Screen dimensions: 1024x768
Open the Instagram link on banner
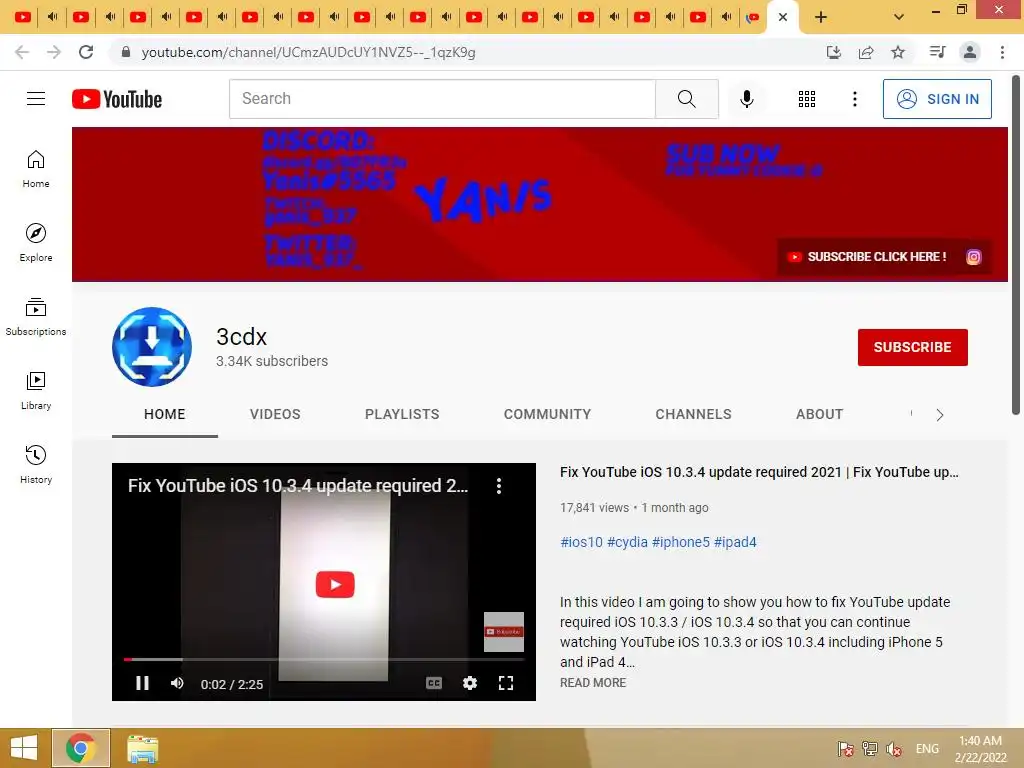[x=973, y=257]
